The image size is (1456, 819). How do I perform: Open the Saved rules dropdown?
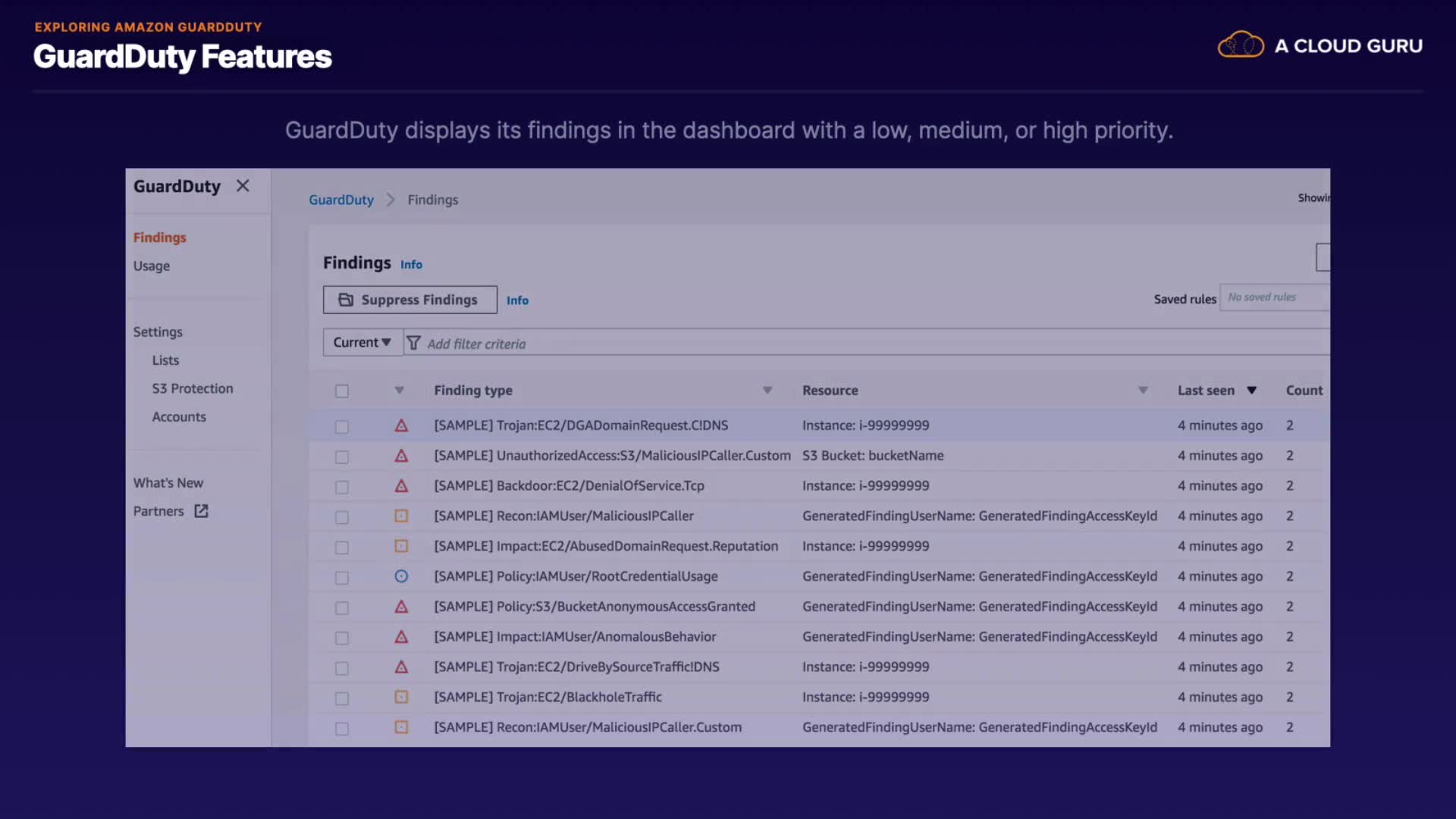[1274, 297]
